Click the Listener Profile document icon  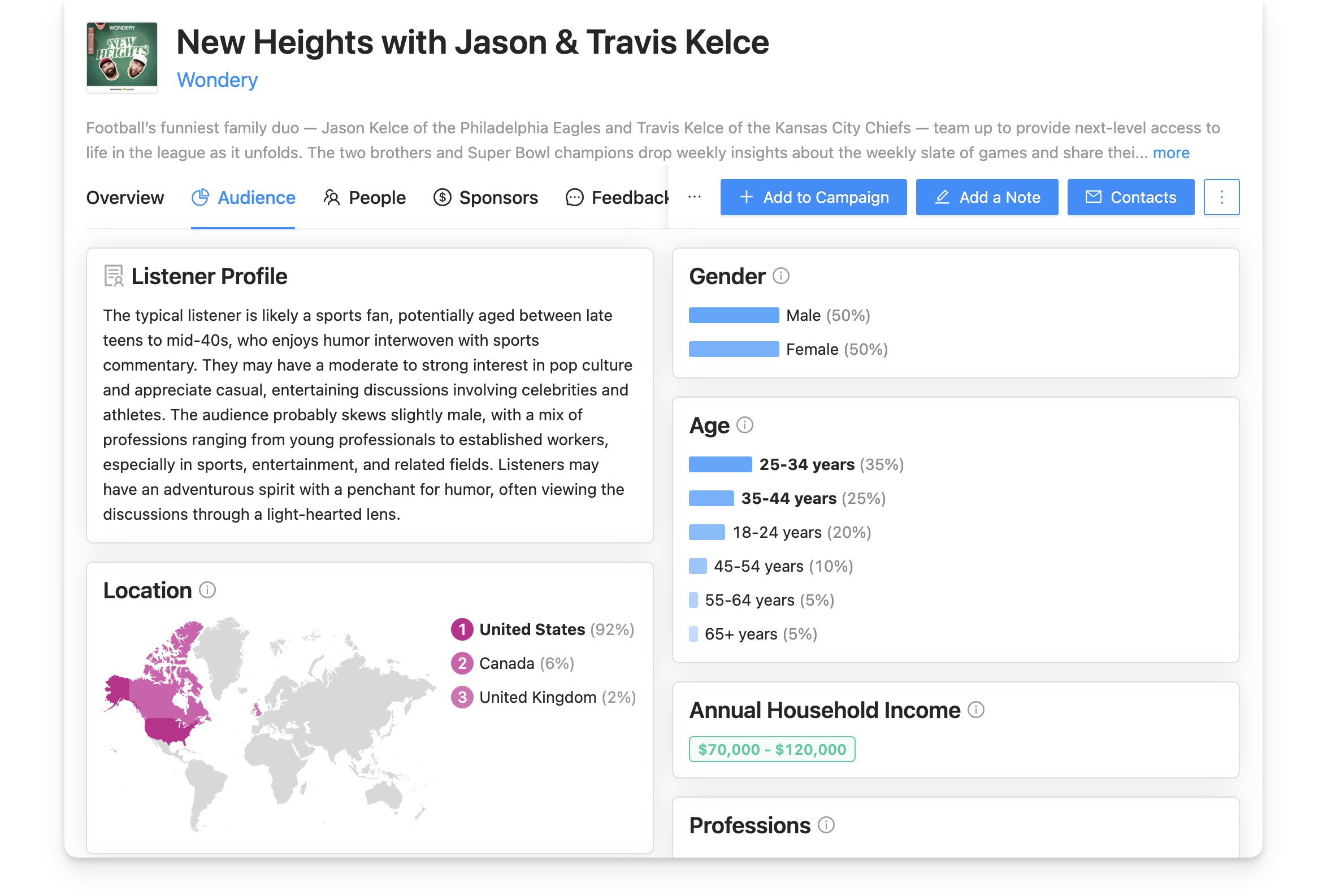pyautogui.click(x=114, y=276)
